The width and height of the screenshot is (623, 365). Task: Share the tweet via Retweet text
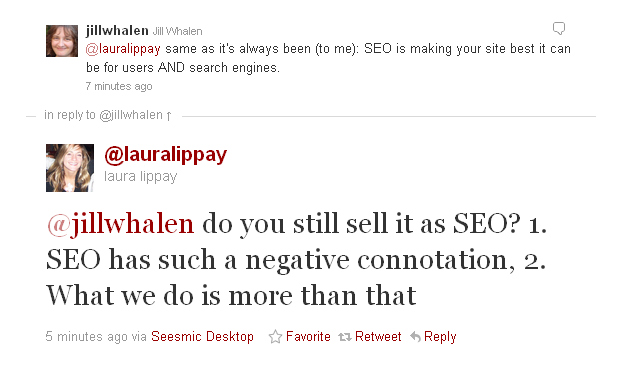(378, 337)
